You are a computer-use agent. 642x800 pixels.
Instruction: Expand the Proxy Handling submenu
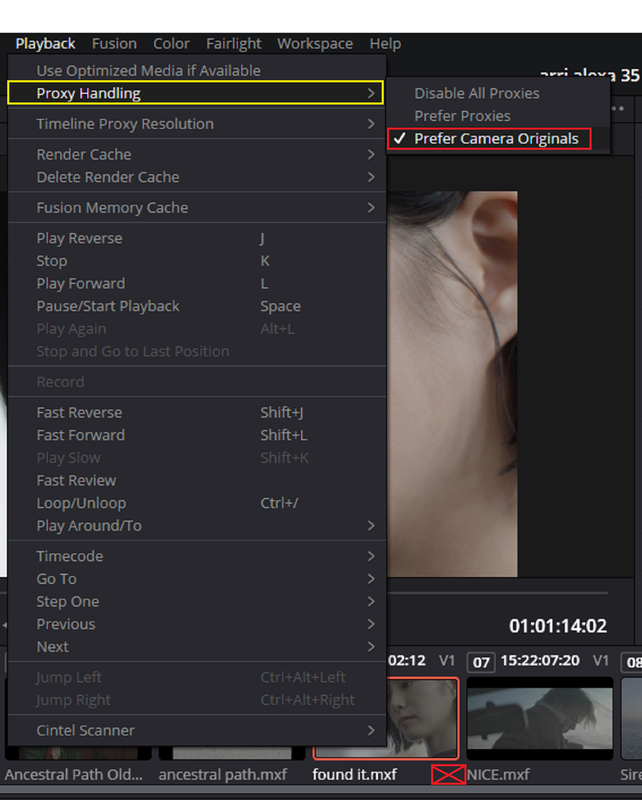pos(196,93)
